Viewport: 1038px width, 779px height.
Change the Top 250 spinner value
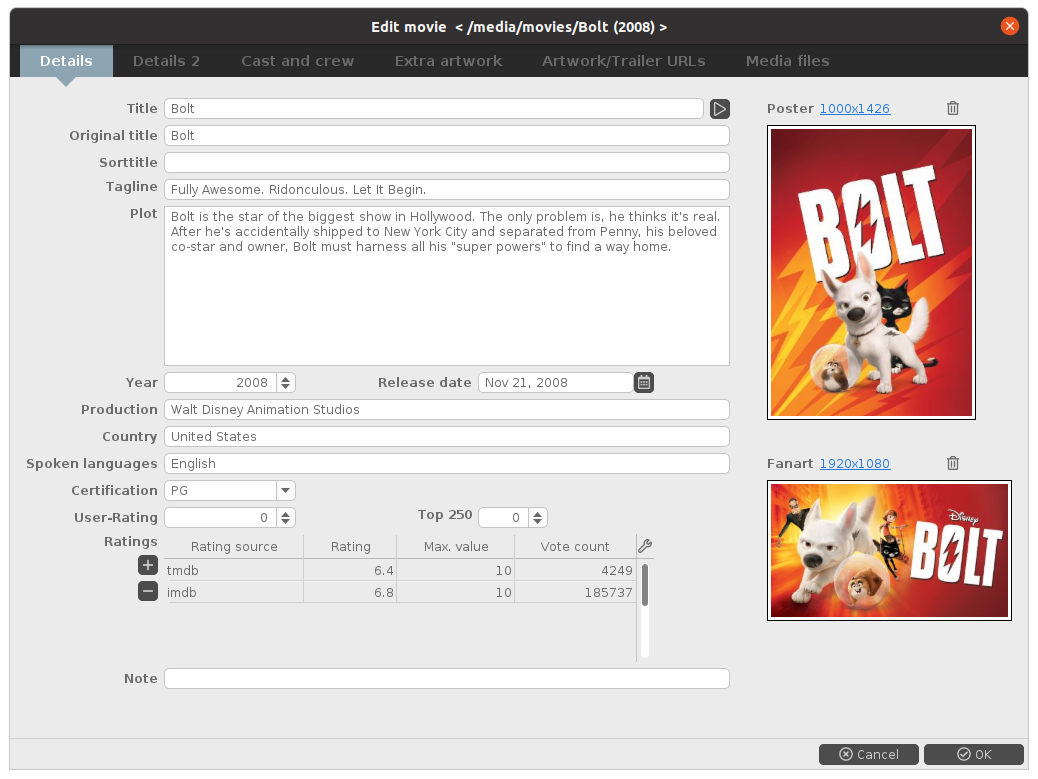pyautogui.click(x=538, y=517)
